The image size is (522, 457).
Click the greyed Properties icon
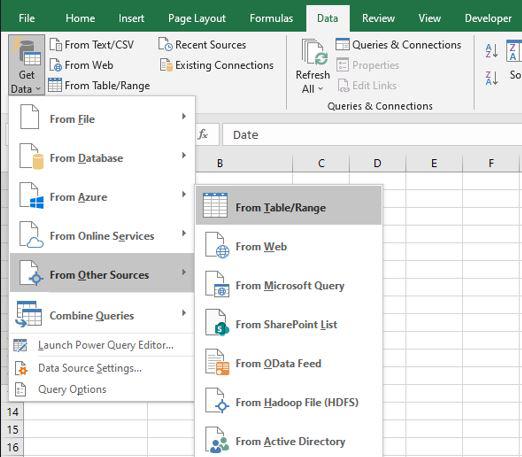click(x=342, y=65)
